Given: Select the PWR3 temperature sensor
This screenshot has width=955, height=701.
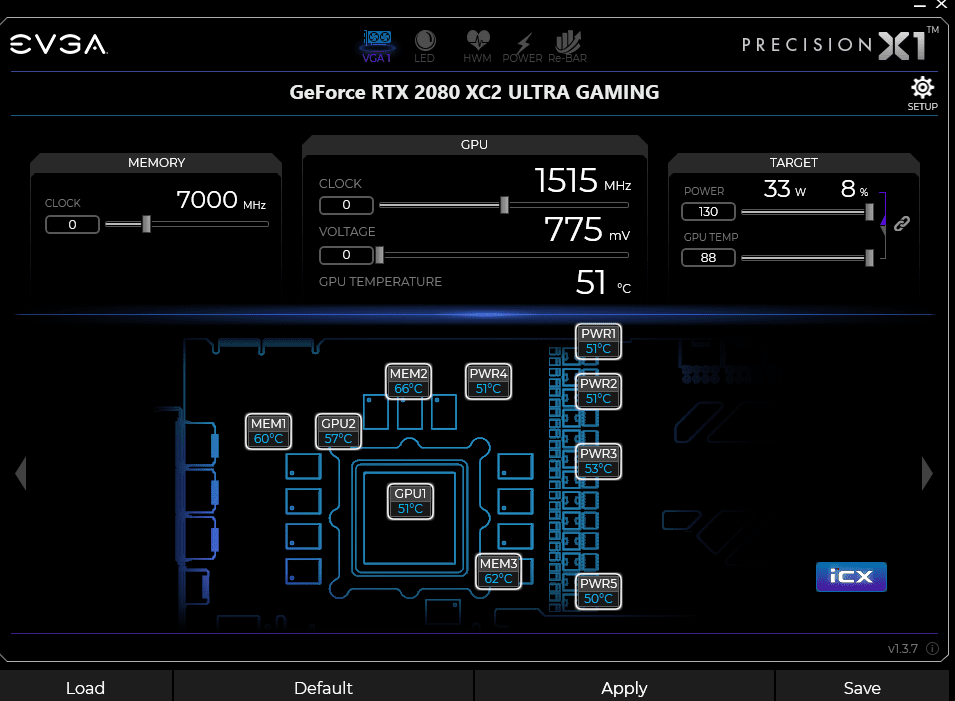Looking at the screenshot, I should 598,461.
